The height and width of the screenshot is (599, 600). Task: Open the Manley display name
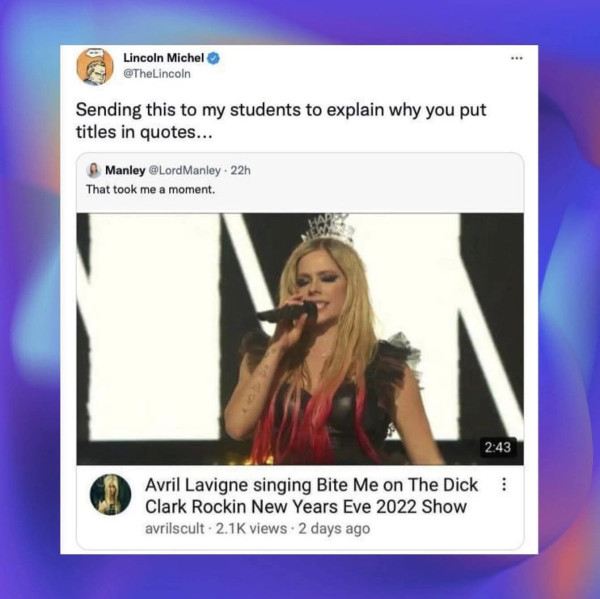[x=125, y=170]
